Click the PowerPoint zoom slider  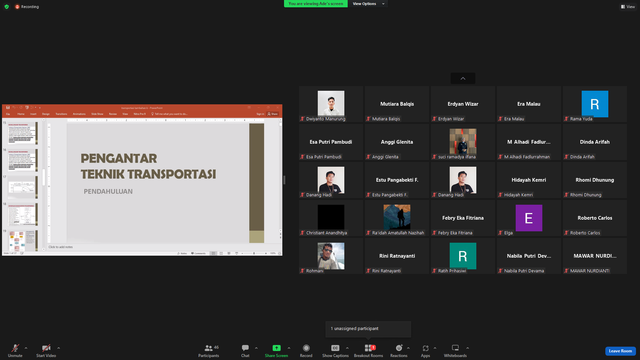[x=254, y=253]
